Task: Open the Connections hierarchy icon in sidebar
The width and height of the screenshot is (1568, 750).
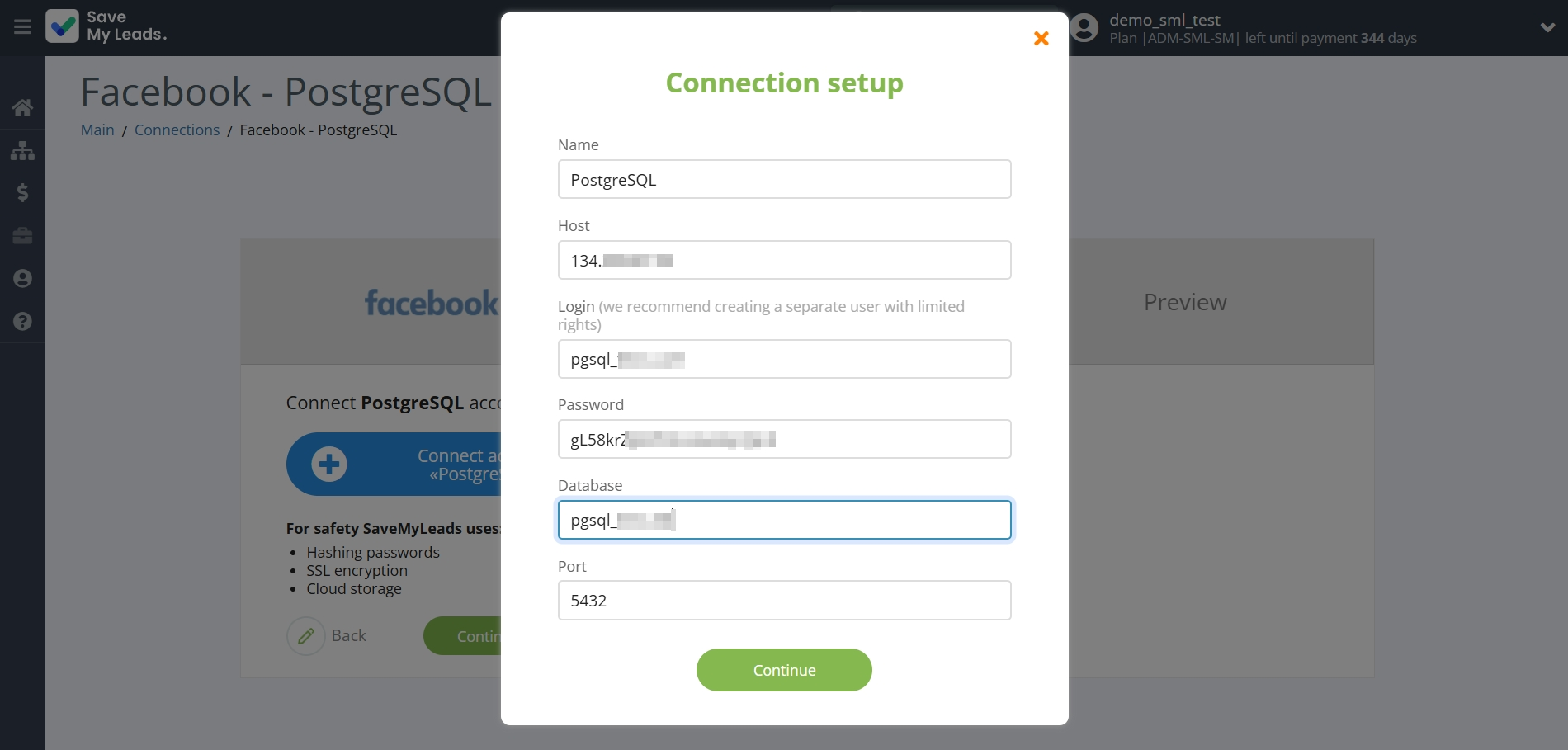Action: 22,150
